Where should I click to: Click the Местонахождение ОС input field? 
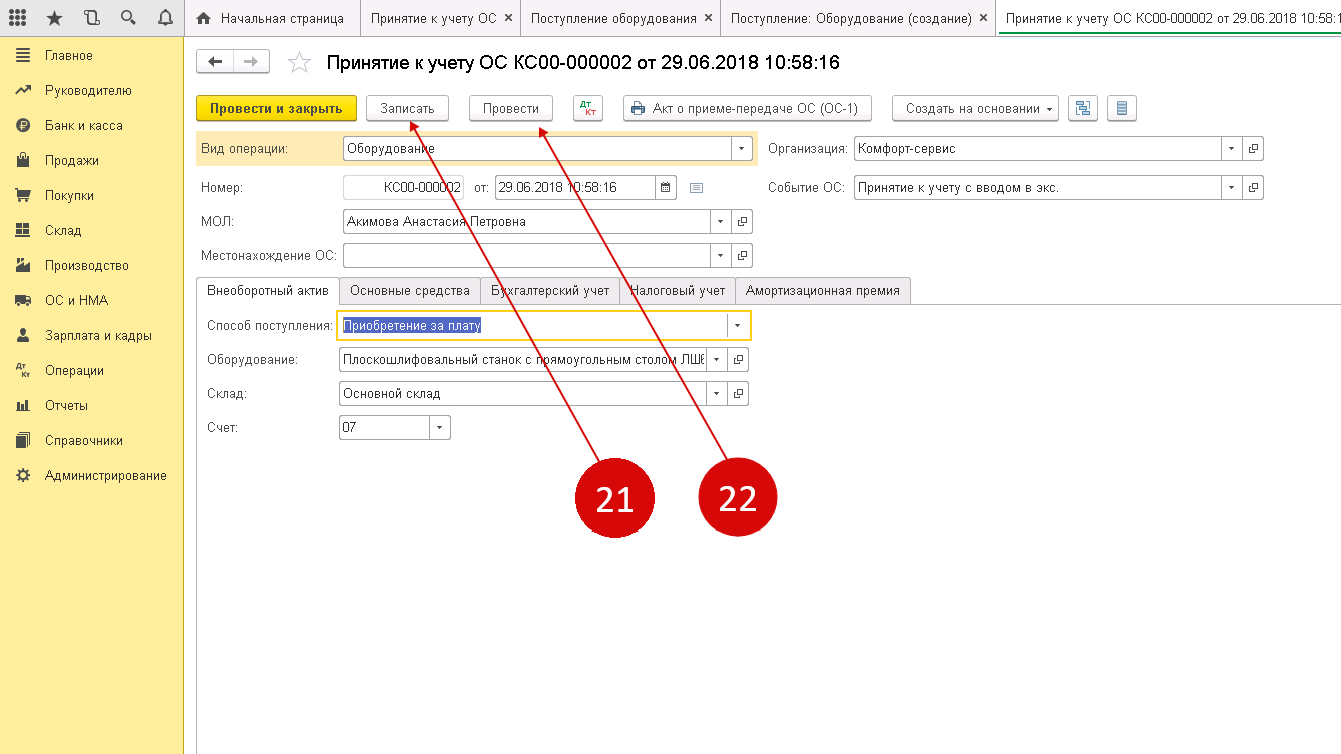[525, 255]
